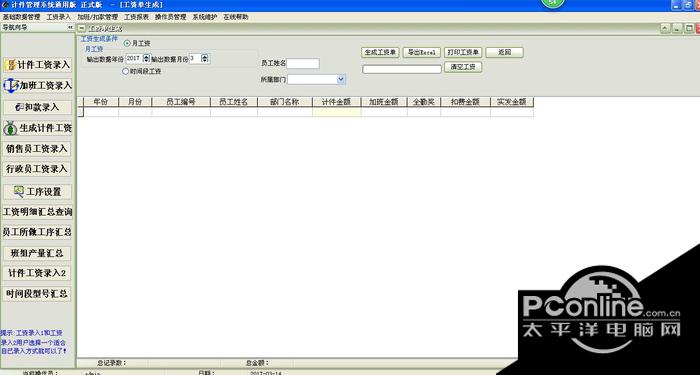Adjust the 输出数据月份 month spinner arrows
Viewport: 700px width, 375px height.
pos(204,58)
